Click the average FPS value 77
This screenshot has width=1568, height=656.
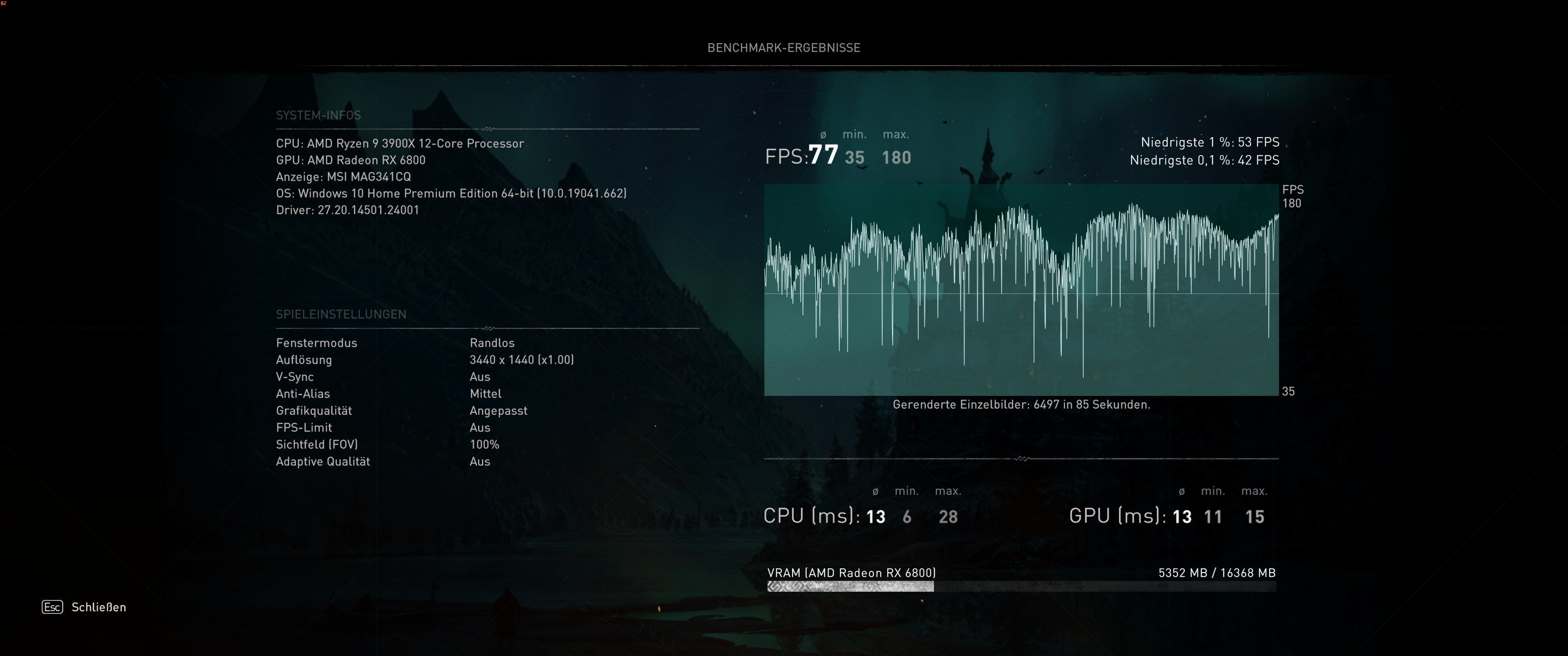pos(823,154)
